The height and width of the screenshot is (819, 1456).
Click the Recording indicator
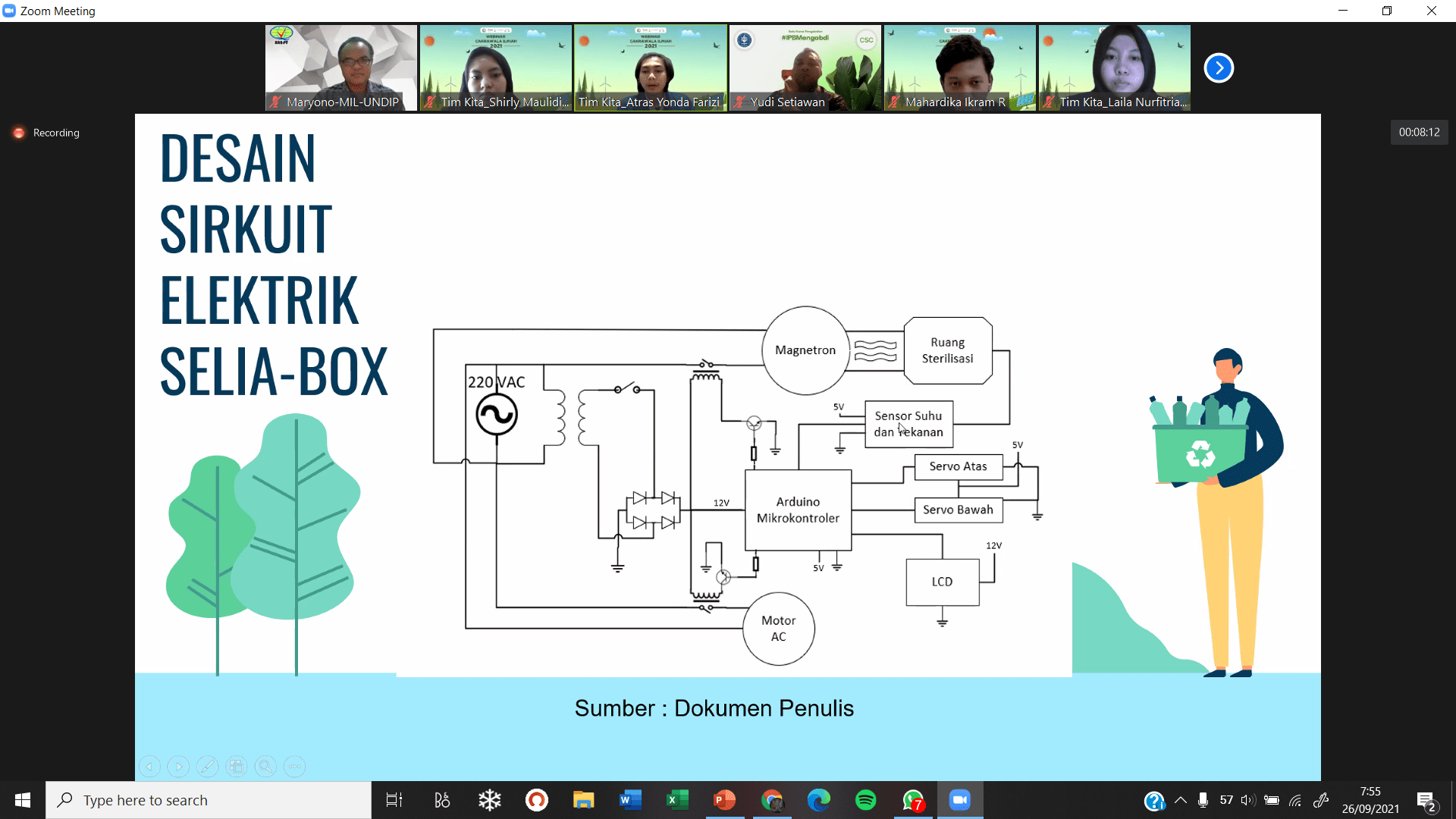(x=47, y=133)
